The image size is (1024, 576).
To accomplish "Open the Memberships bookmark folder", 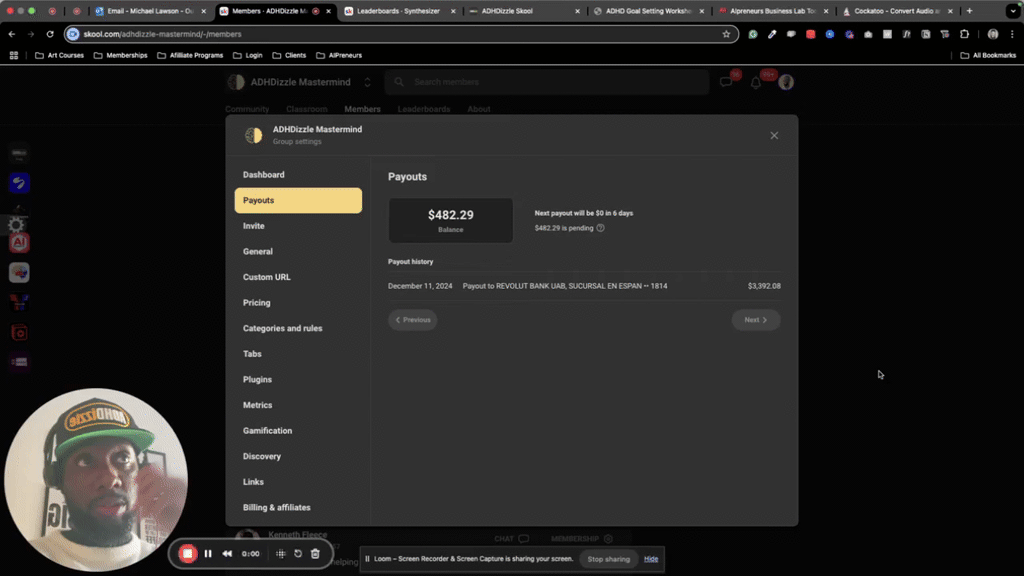I will (120, 56).
